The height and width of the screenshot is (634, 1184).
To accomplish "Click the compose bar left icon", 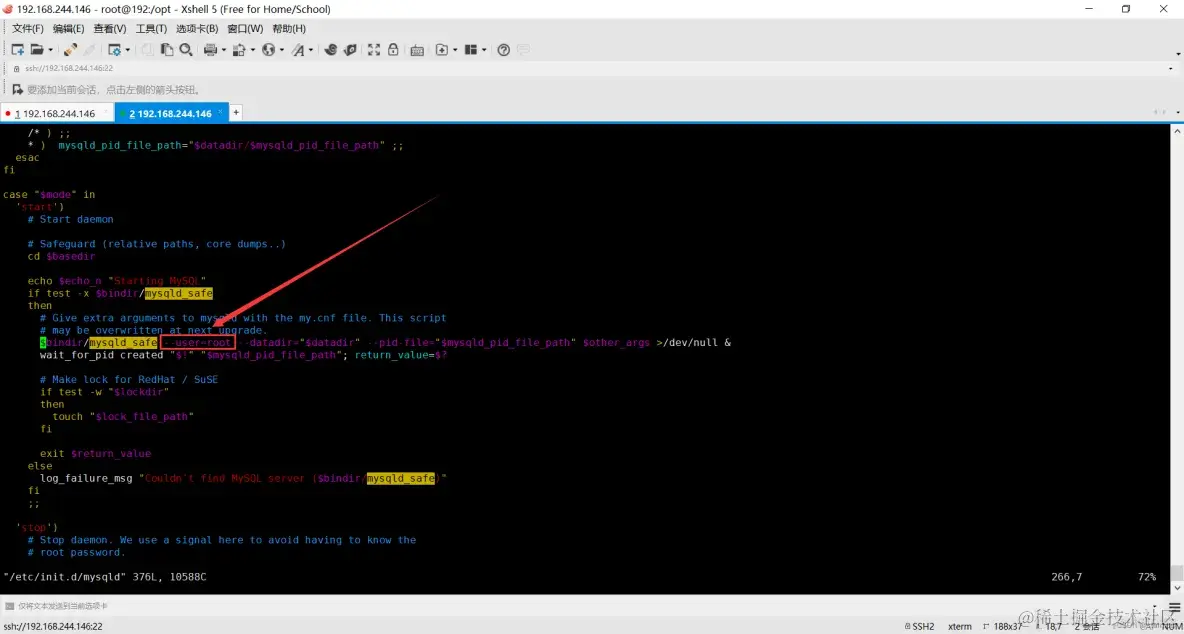I will tap(9, 605).
